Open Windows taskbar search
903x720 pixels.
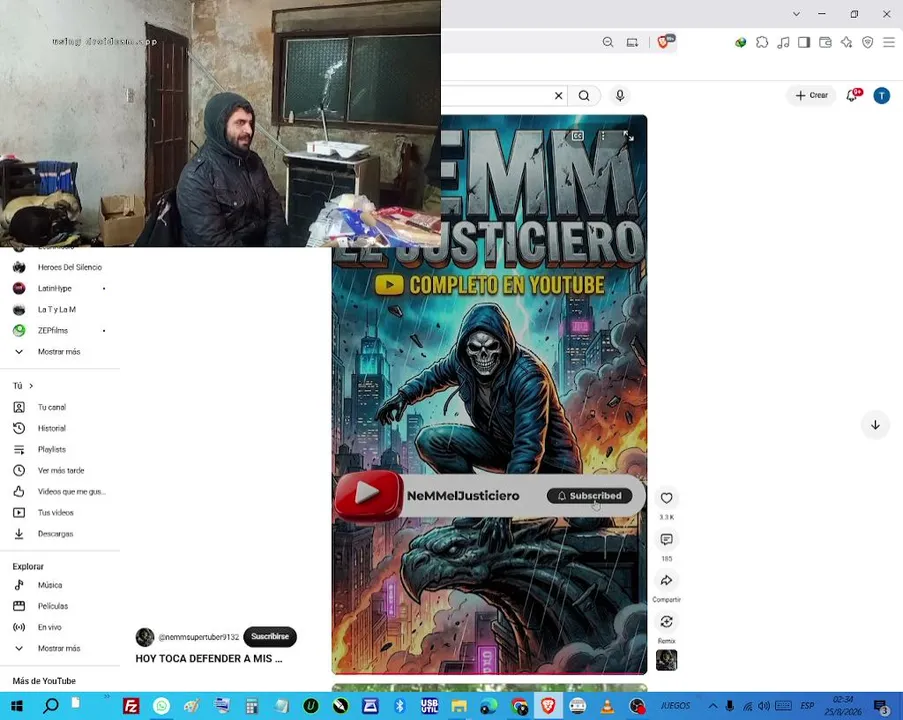click(x=51, y=706)
